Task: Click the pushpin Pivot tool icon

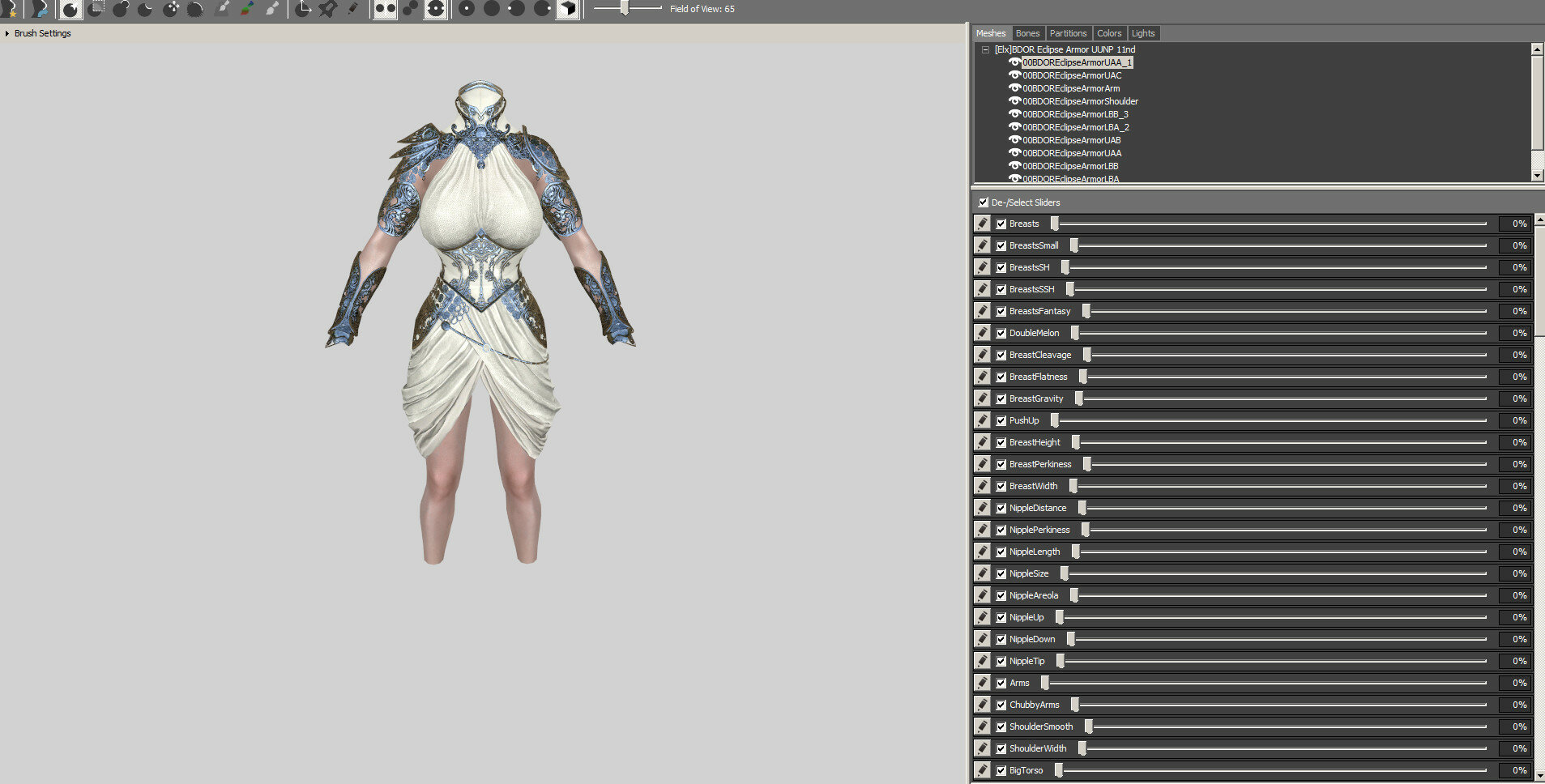Action: point(327,9)
